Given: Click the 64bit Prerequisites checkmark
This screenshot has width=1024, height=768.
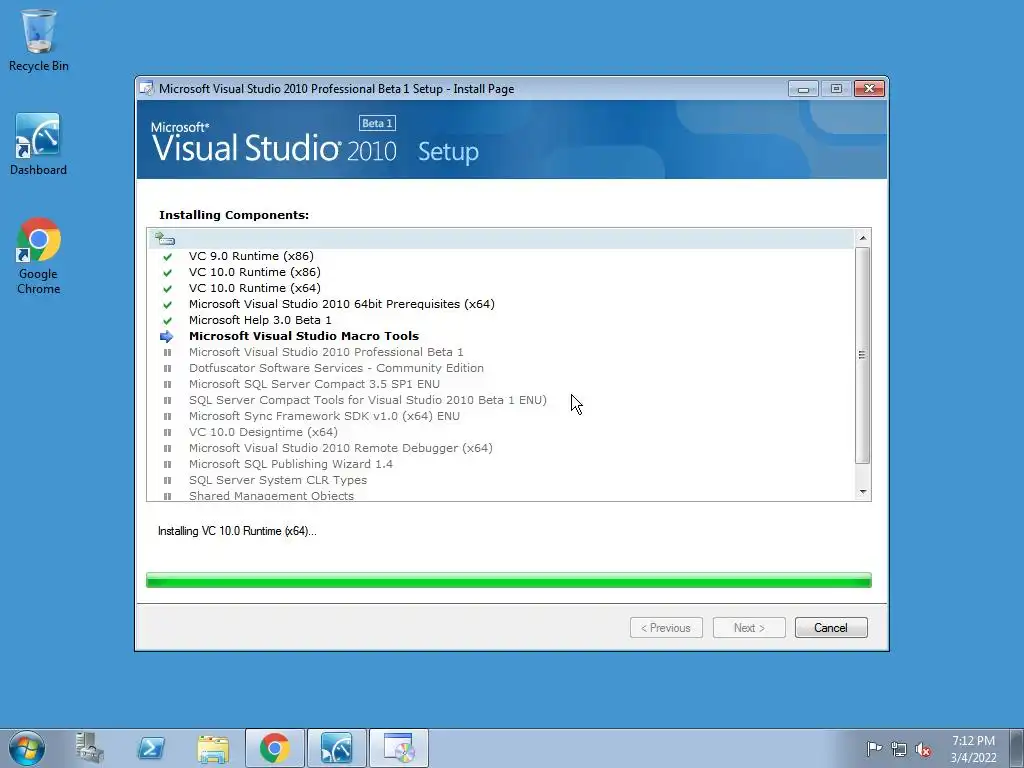Looking at the screenshot, I should click(167, 304).
